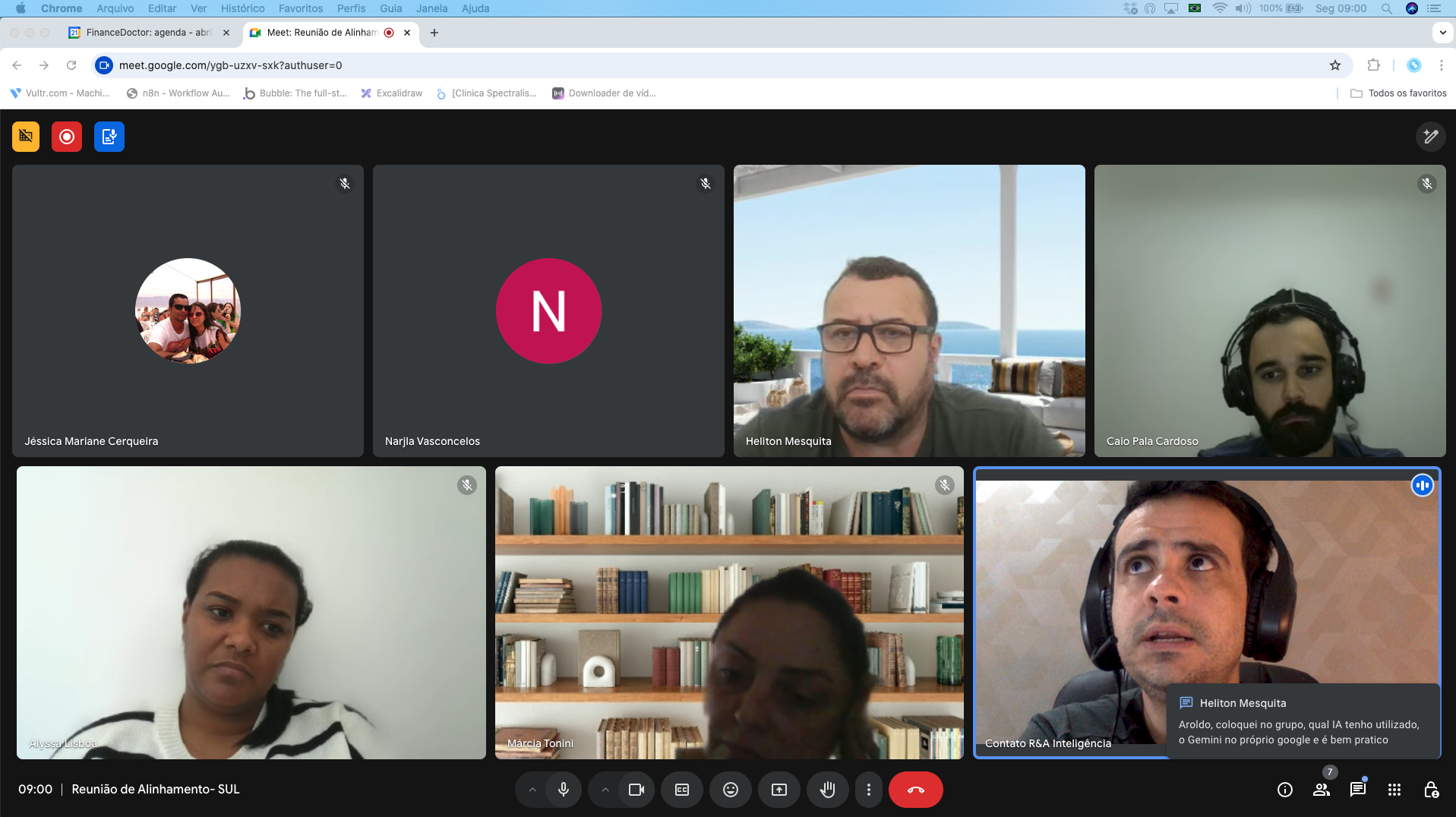Screen dimensions: 1456x817
Task: Open site info icon in address bar
Action: [x=104, y=65]
